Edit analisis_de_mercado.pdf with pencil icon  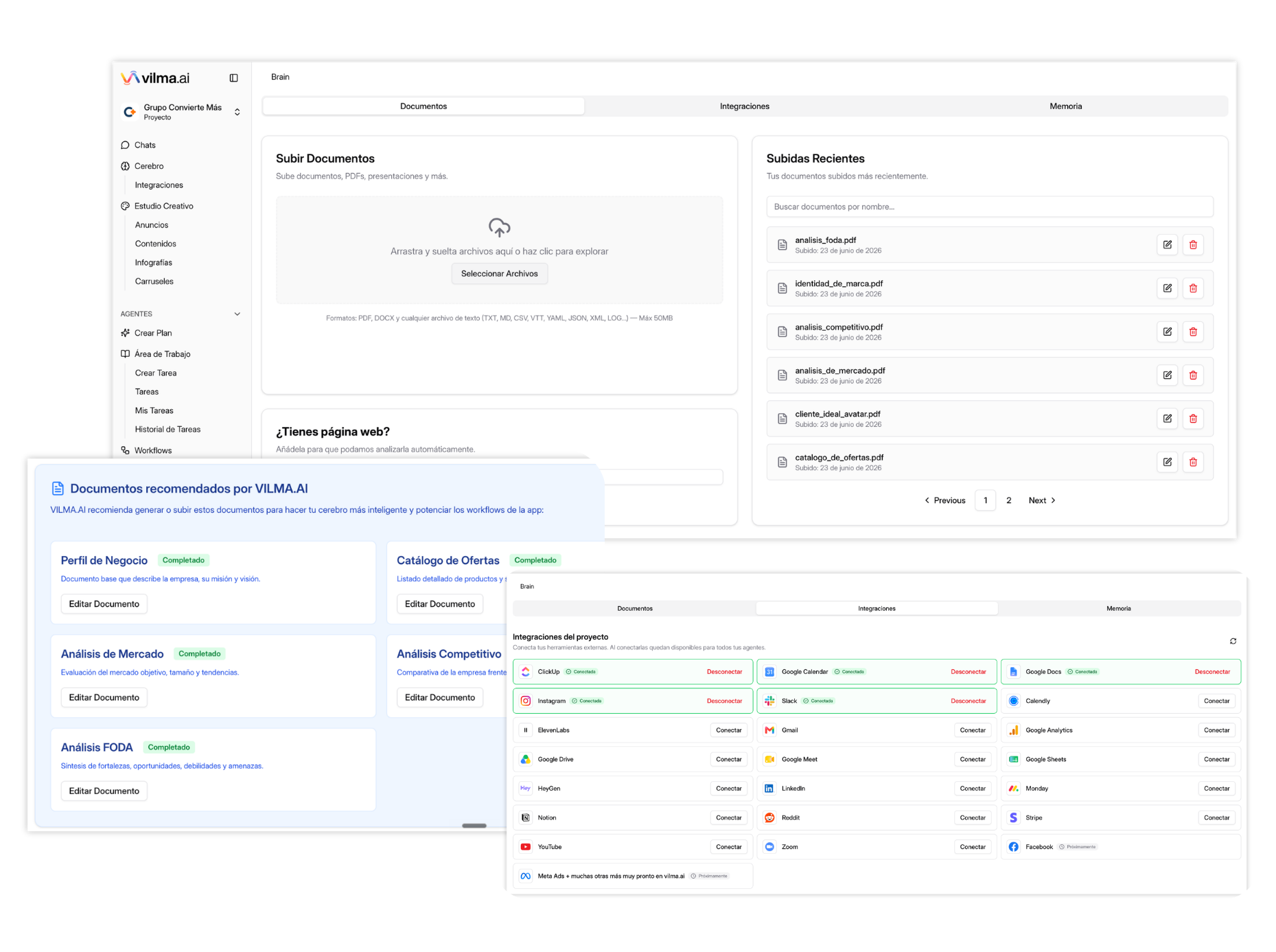(1168, 375)
